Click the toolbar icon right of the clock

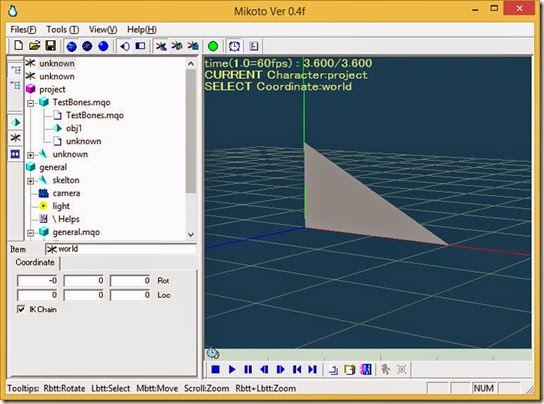pos(254,46)
